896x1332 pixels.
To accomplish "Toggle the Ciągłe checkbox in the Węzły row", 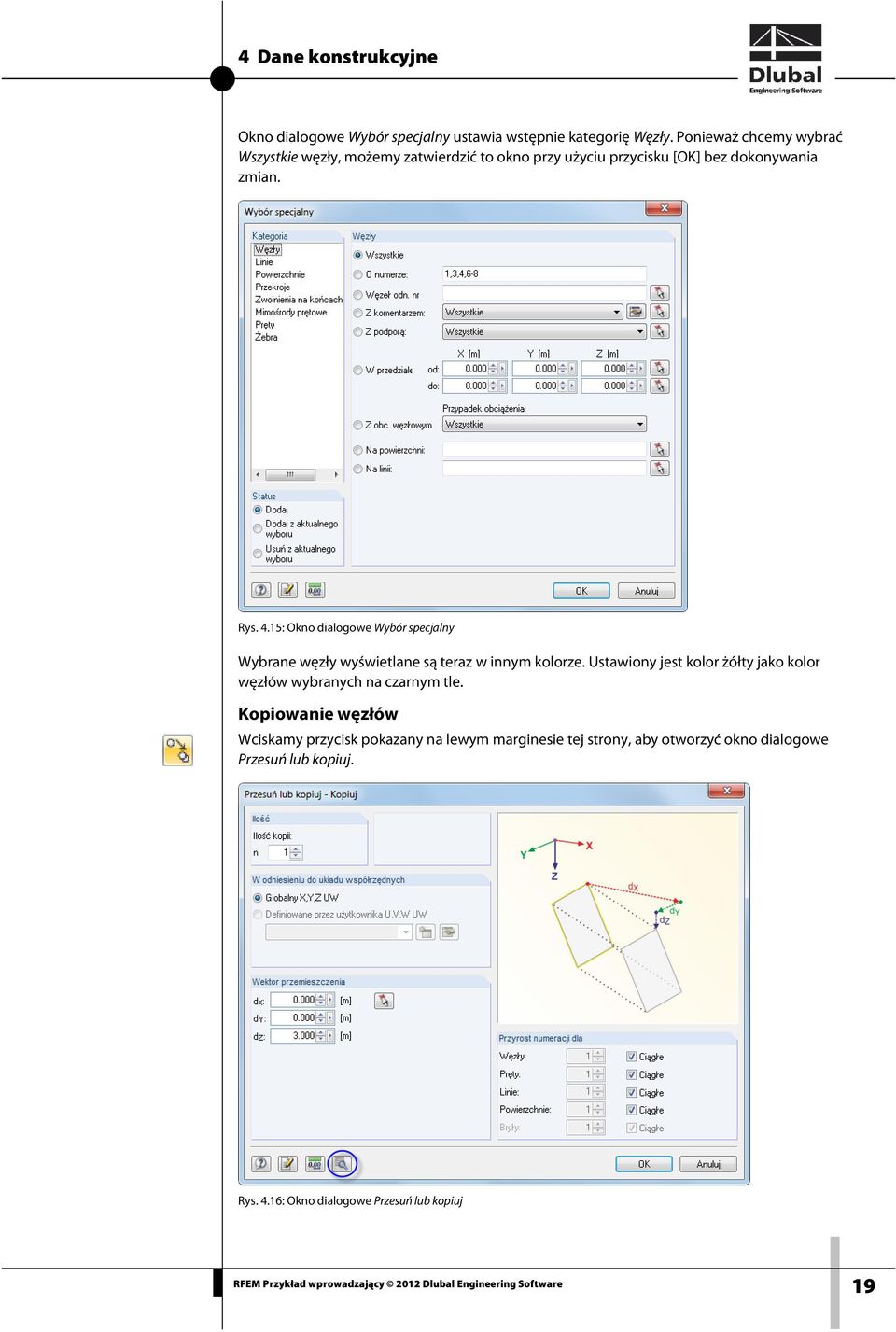I will (631, 1057).
